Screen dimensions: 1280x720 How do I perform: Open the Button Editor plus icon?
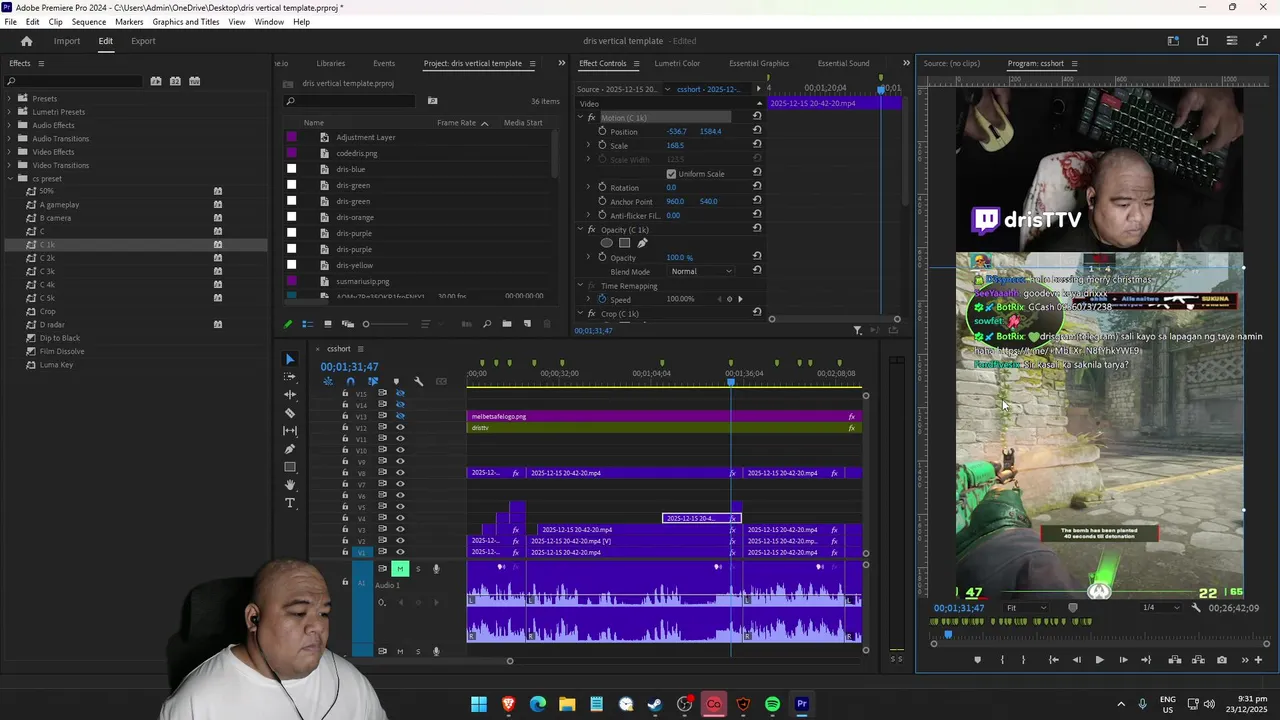tap(1259, 660)
